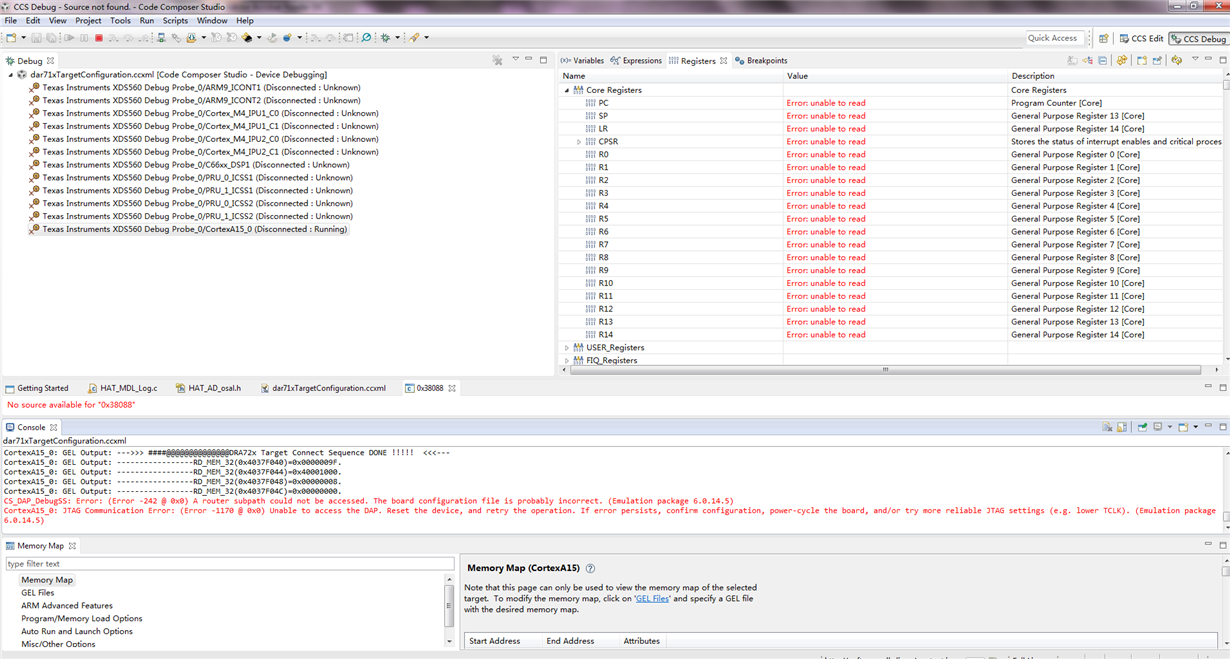Viewport: 1230px width, 659px height.
Task: Open the Project menu
Action: [88, 20]
